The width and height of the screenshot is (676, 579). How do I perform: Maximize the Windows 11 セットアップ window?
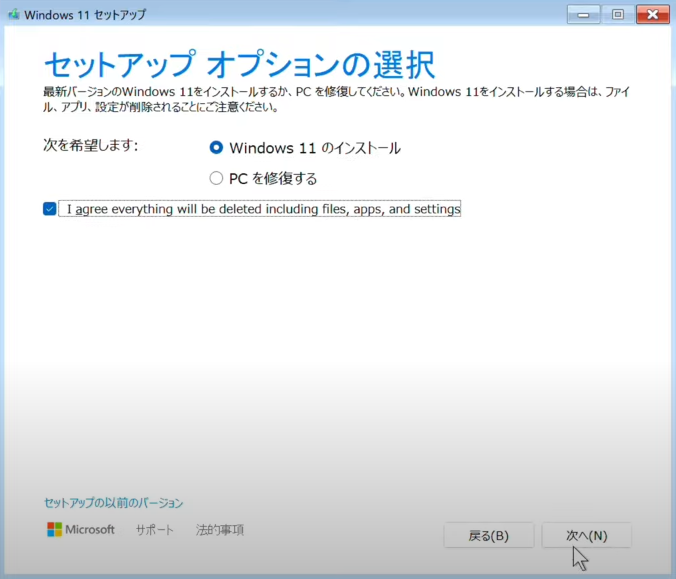pos(618,15)
